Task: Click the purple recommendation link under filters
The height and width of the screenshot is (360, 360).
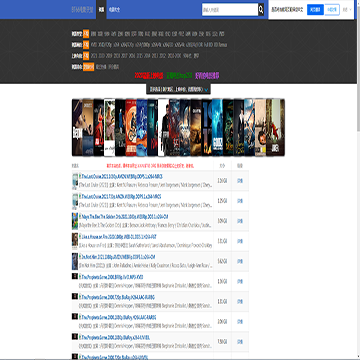Action: tap(207, 76)
